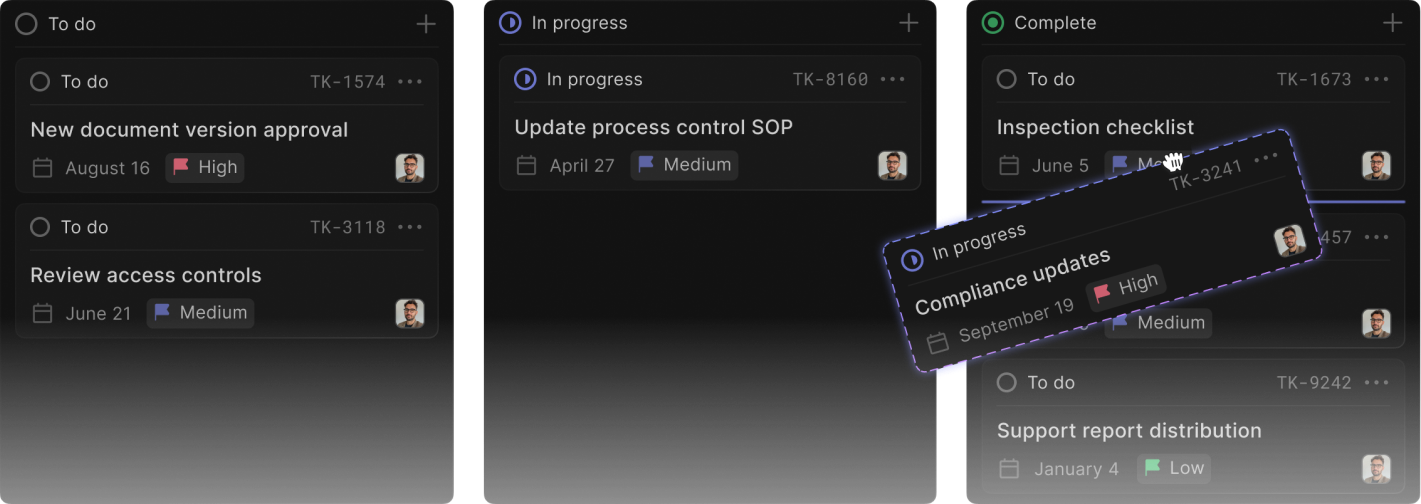Open the more options menu for TK-8160
The height and width of the screenshot is (504, 1421).
pos(893,80)
